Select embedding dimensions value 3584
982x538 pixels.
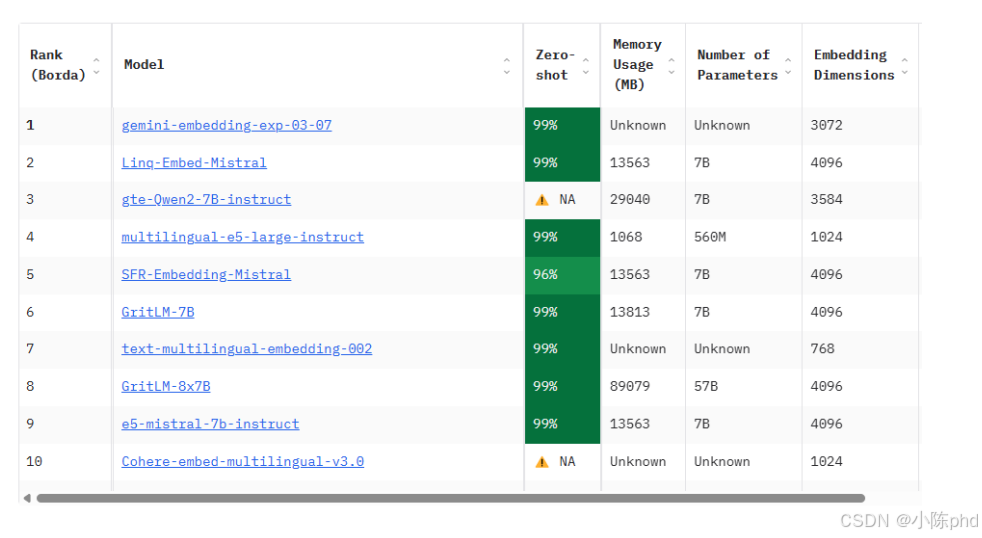click(x=826, y=199)
